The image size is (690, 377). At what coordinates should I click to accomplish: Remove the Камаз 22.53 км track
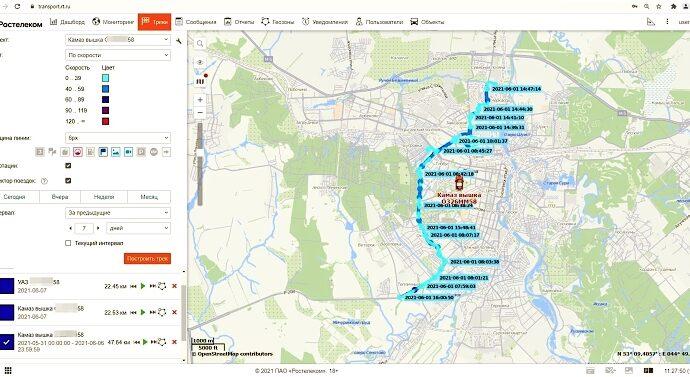click(174, 312)
